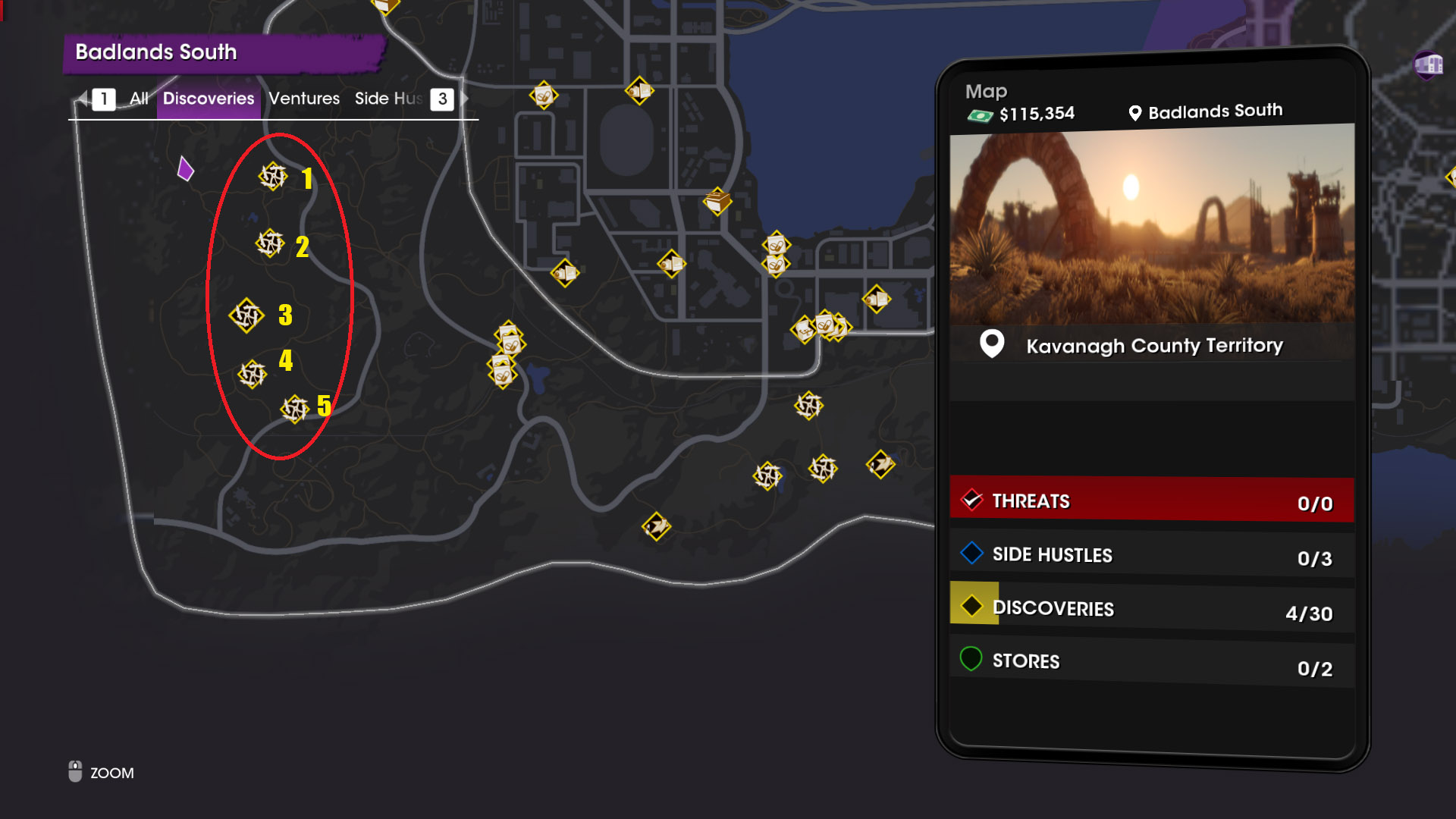Viewport: 1456px width, 819px height.
Task: Toggle the Side Hustles filter row
Action: point(1151,555)
